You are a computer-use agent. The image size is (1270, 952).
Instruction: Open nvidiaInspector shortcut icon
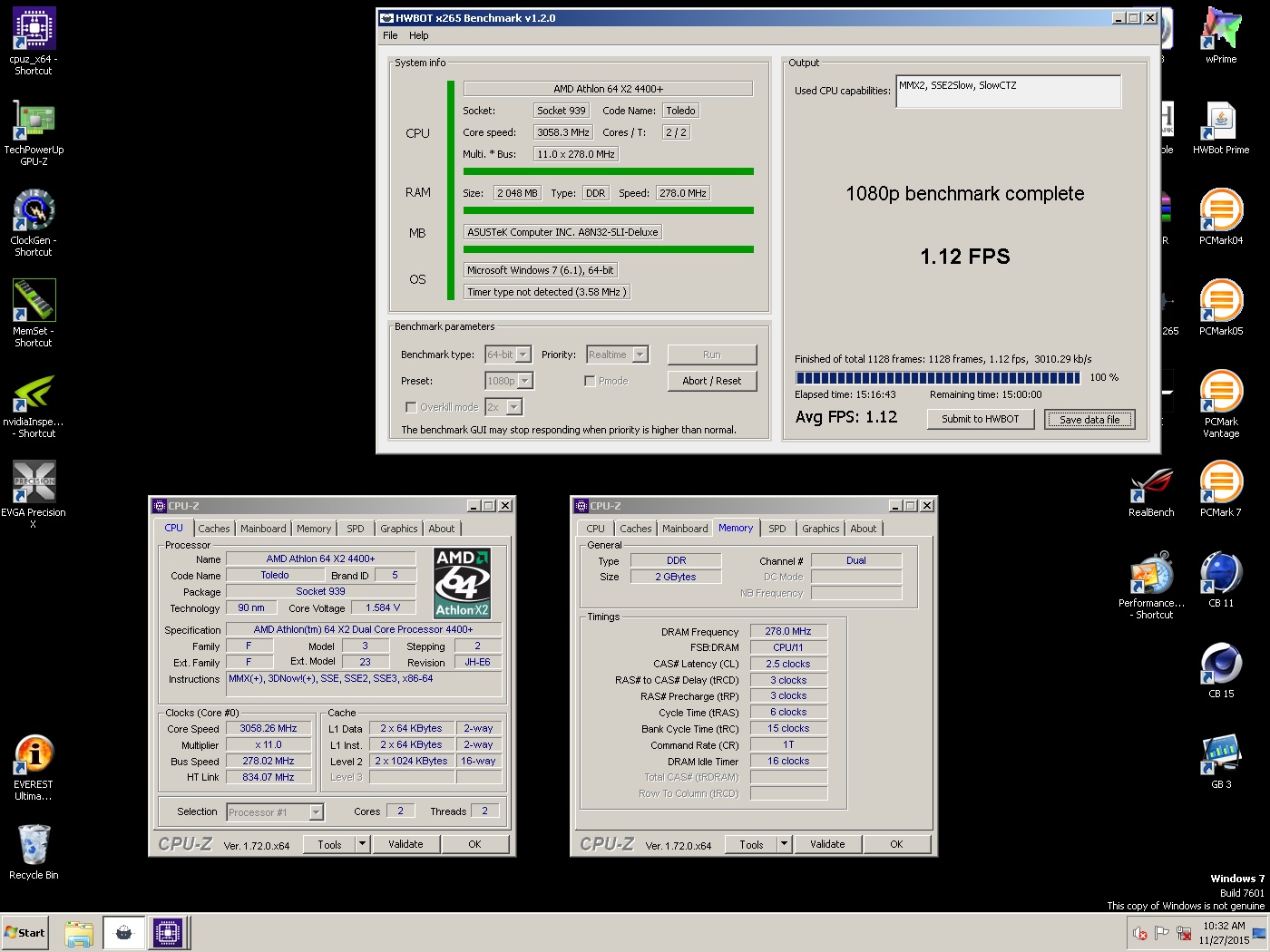tap(34, 405)
